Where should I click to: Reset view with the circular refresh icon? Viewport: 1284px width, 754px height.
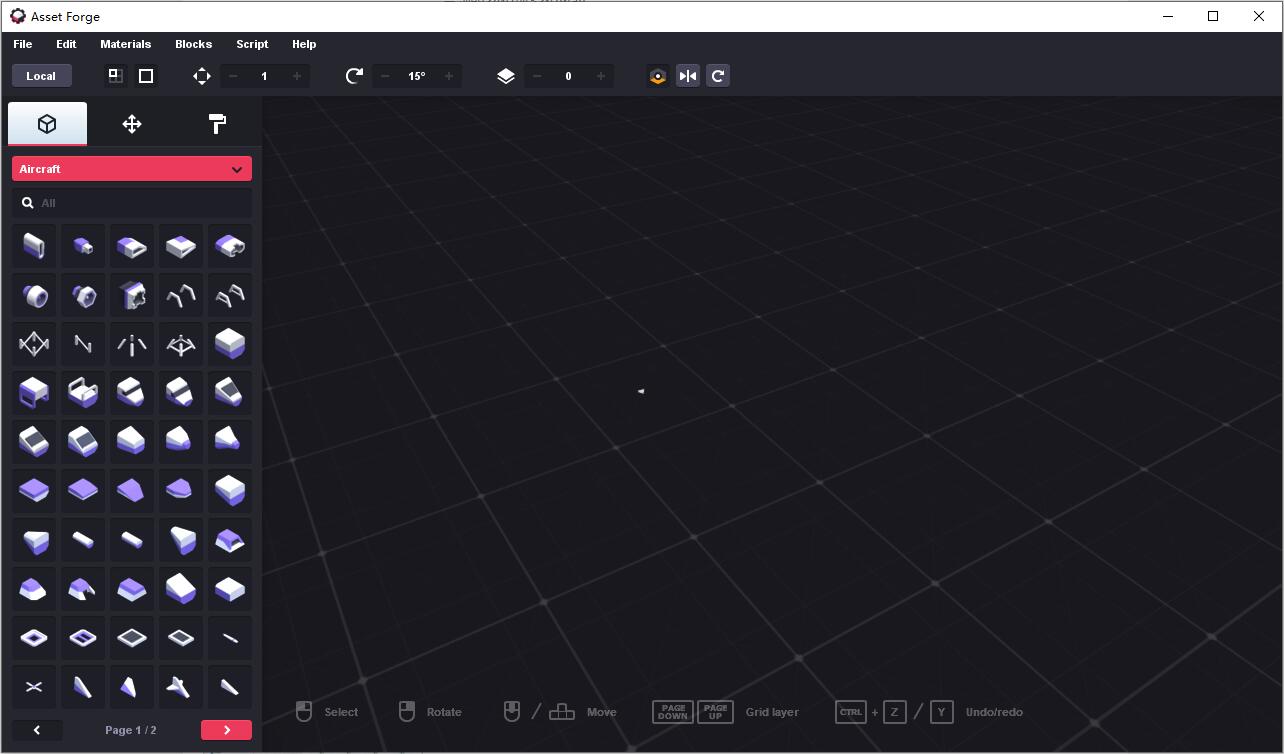tap(718, 75)
